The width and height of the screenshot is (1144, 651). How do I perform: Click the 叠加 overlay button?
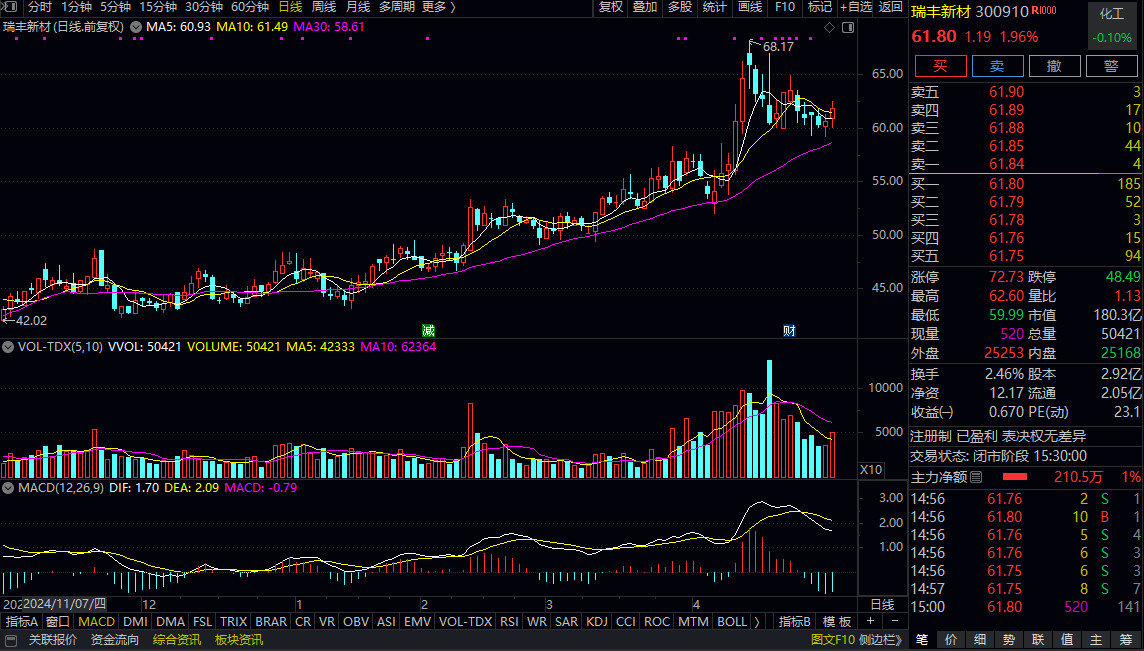[x=645, y=7]
